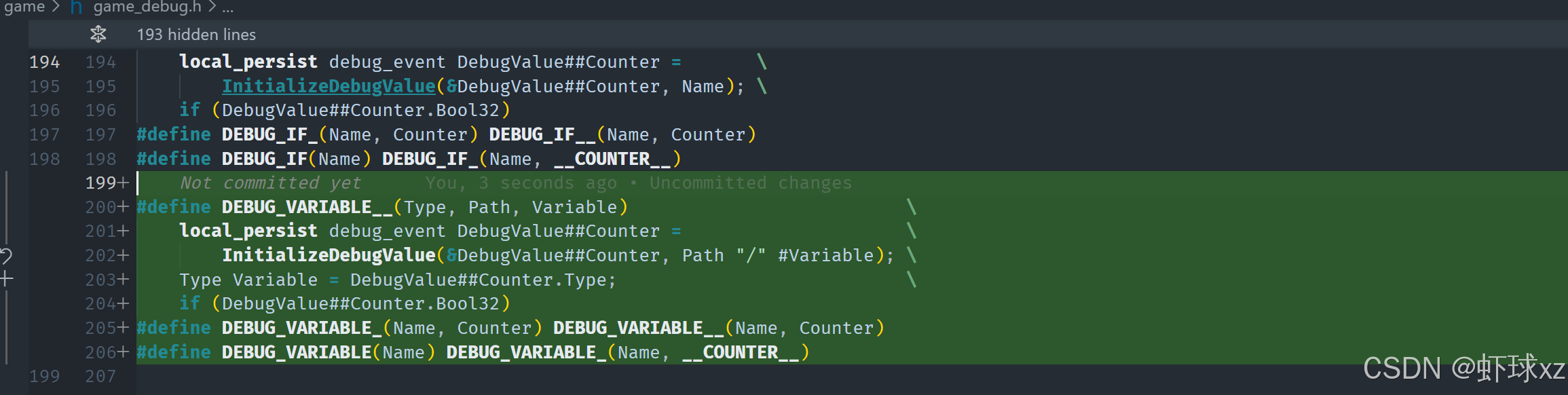Viewport: 1568px width, 395px height.
Task: Click __COUNTER__ on line 198
Action: tap(612, 159)
